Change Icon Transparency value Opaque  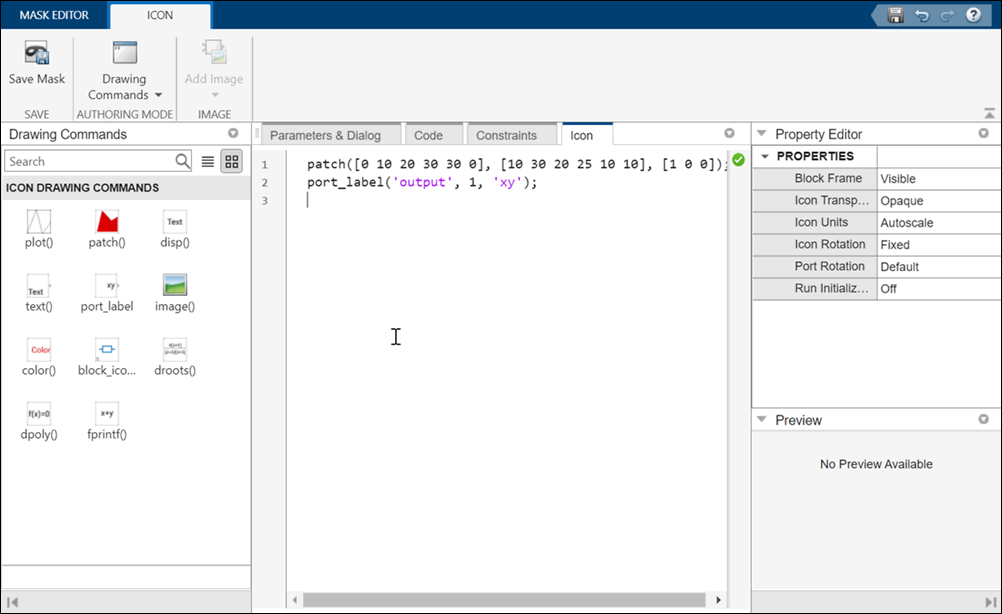click(939, 201)
